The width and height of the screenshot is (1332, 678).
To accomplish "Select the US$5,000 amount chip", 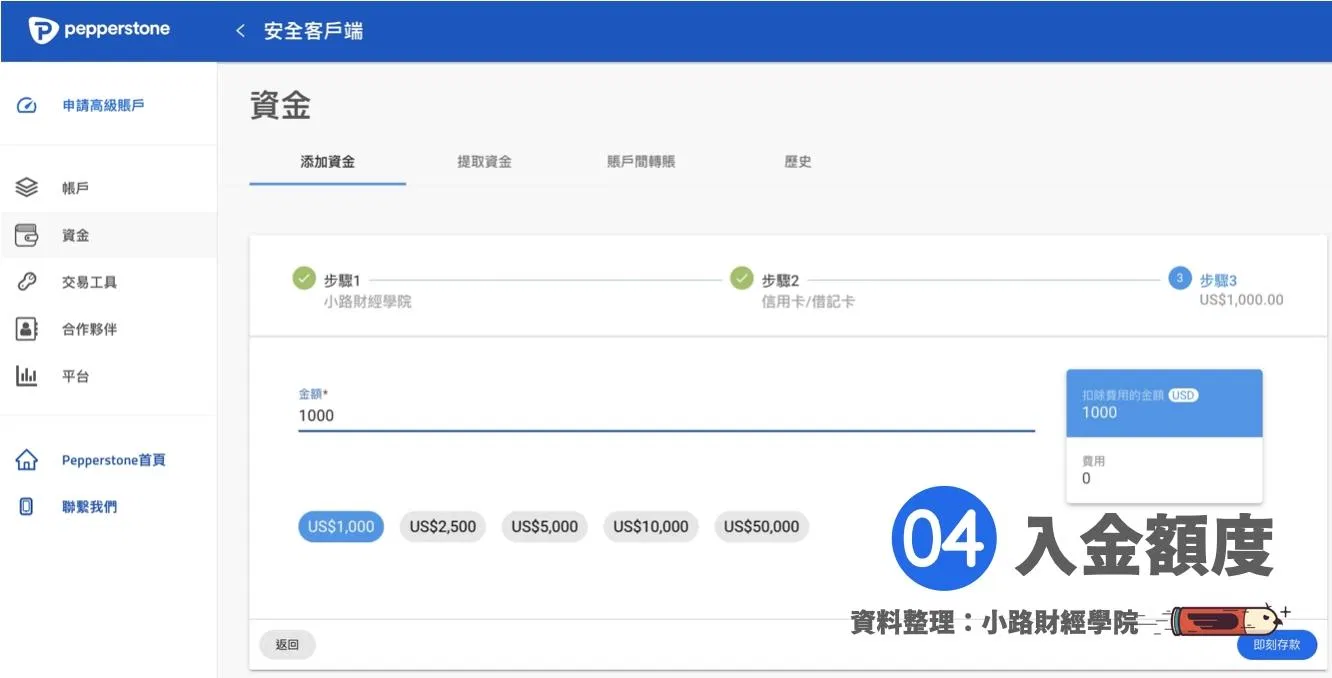I will (545, 527).
